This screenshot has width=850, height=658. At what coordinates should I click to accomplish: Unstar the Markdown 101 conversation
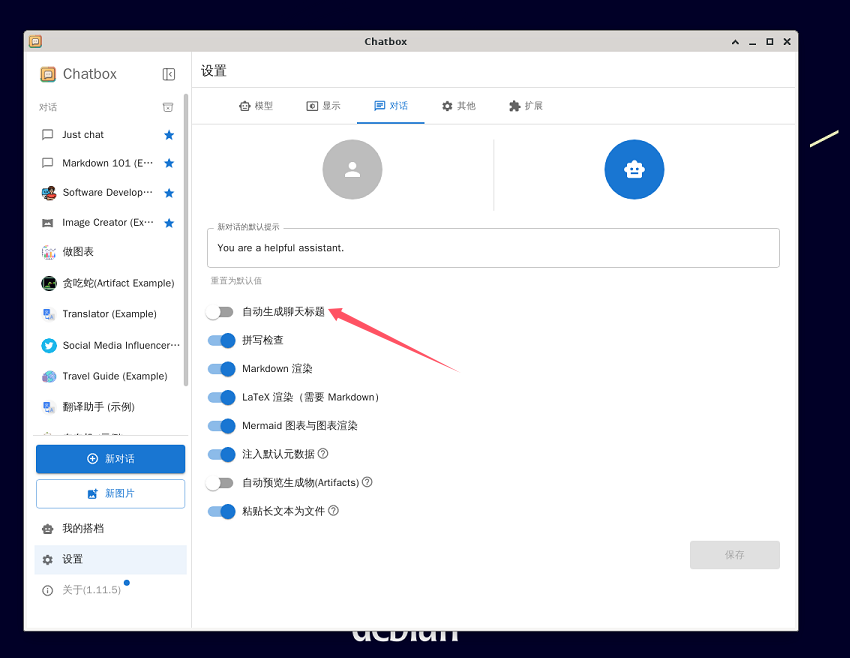click(169, 163)
